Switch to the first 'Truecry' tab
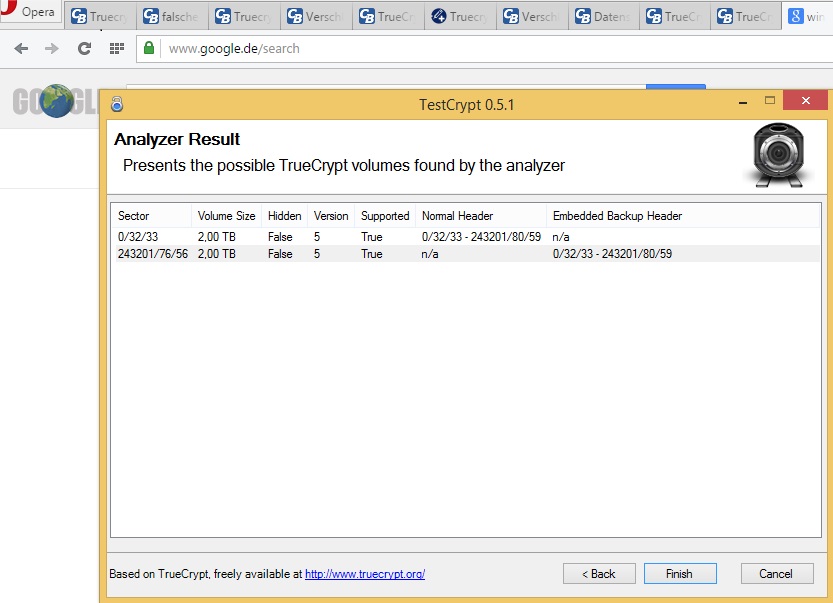This screenshot has height=603, width=833. [x=100, y=17]
